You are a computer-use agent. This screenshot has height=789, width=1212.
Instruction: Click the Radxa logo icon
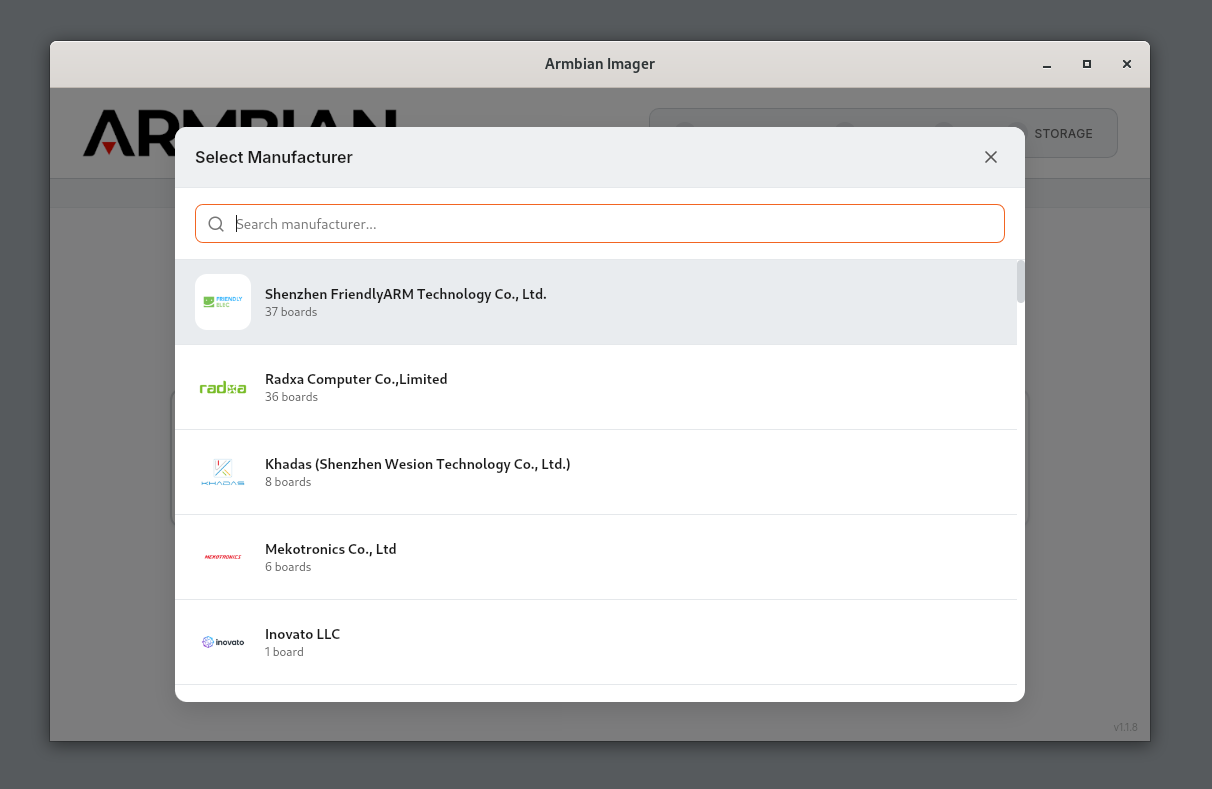(222, 386)
